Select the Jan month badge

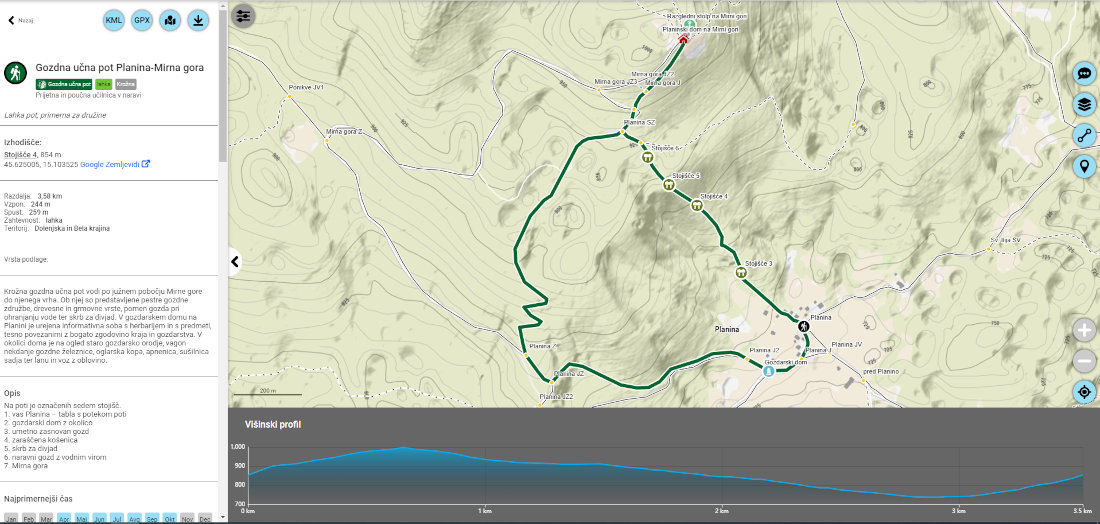(x=11, y=518)
